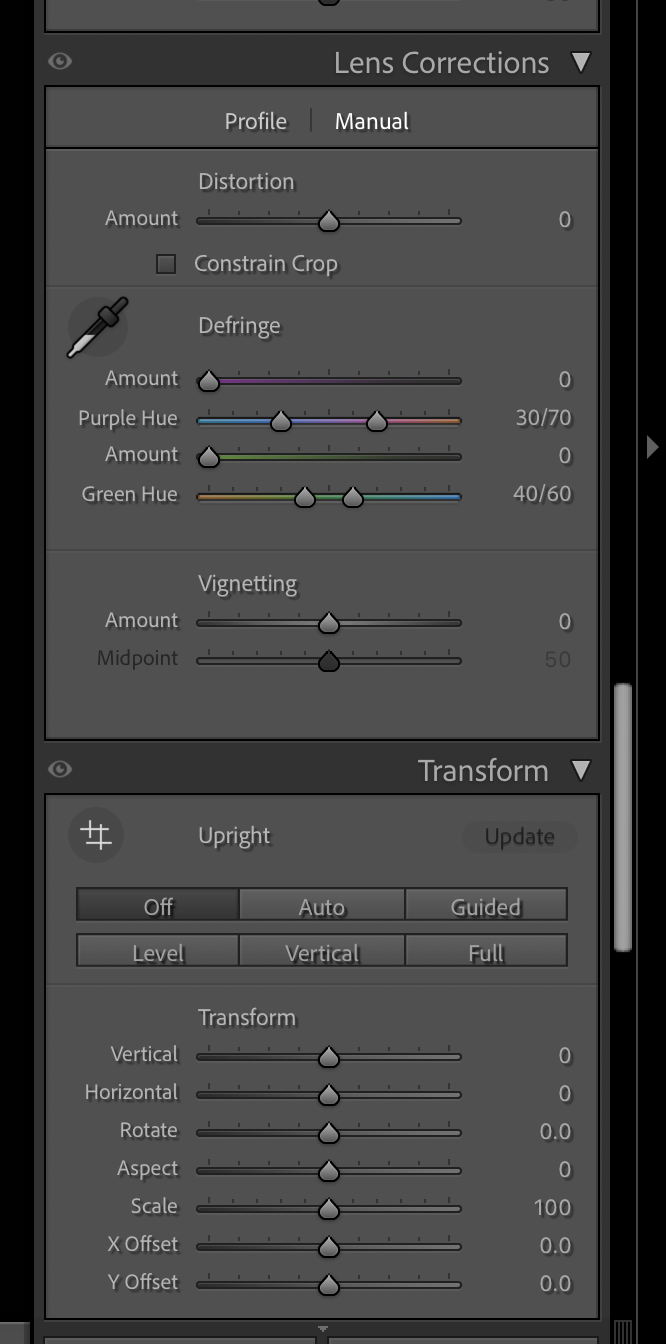The width and height of the screenshot is (666, 1344).
Task: Switch to the Manual tab
Action: (x=372, y=121)
